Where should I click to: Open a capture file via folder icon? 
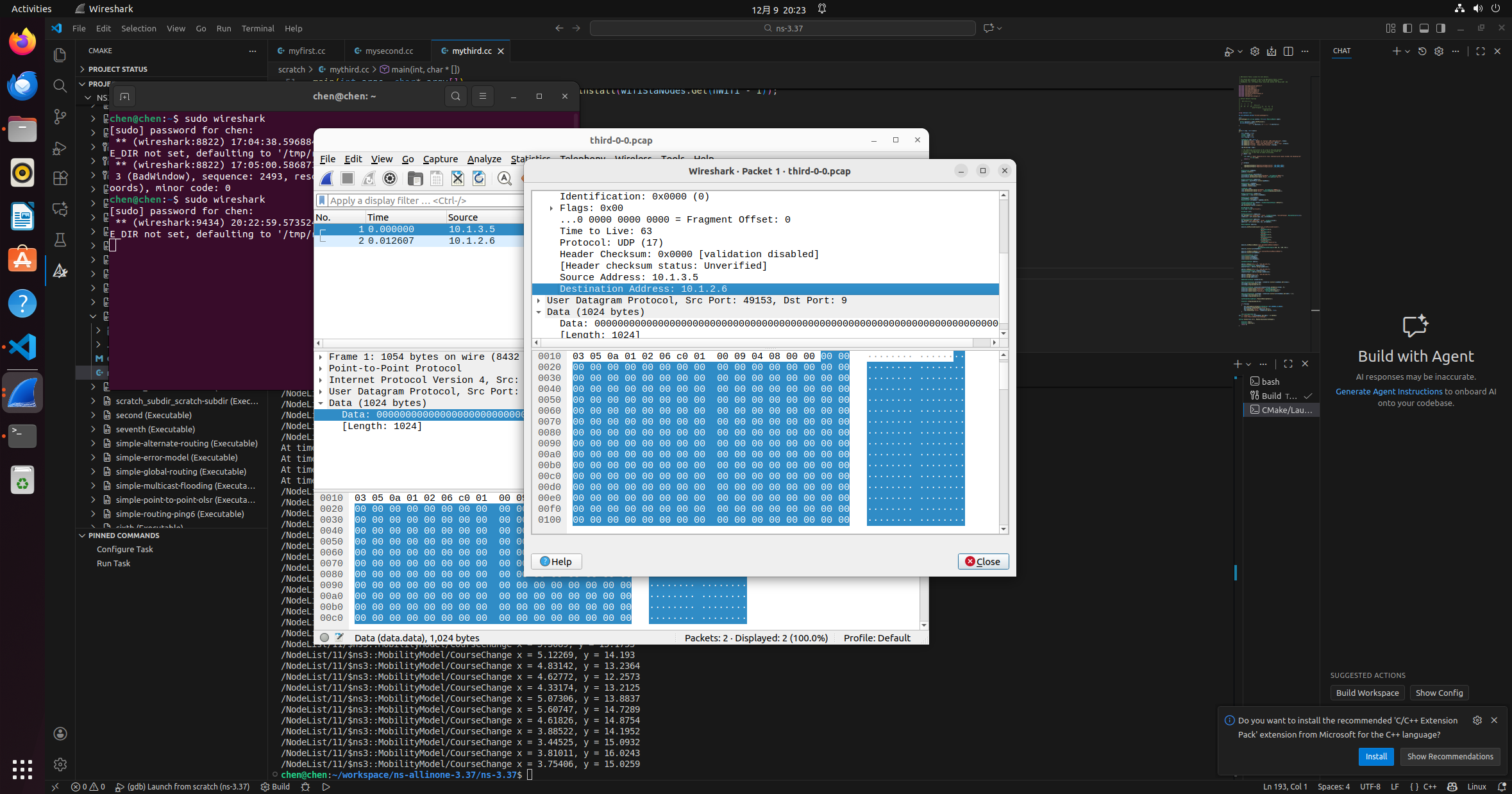(415, 178)
